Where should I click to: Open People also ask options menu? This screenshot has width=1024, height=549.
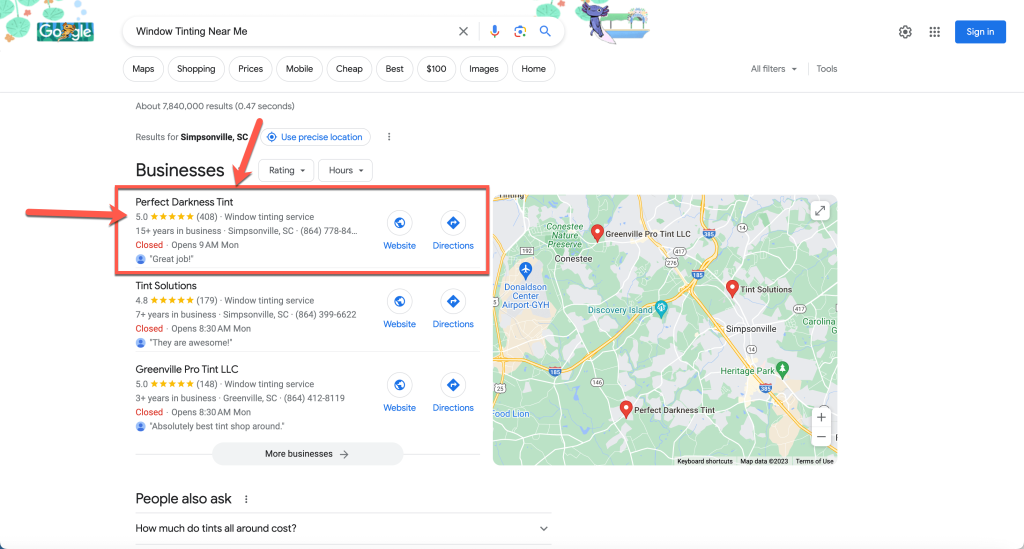click(x=246, y=499)
